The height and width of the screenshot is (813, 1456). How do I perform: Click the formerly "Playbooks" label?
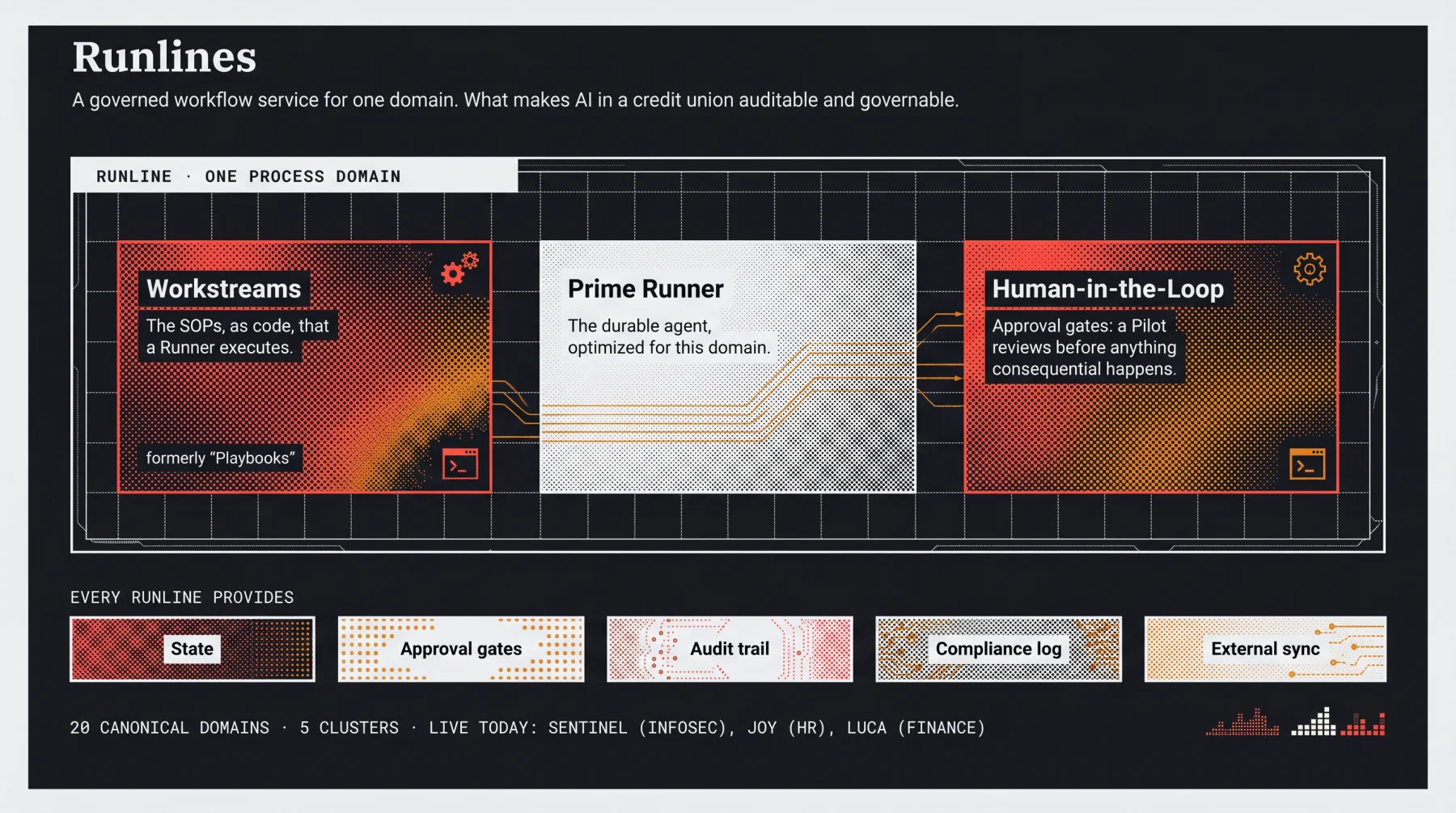[x=220, y=458]
